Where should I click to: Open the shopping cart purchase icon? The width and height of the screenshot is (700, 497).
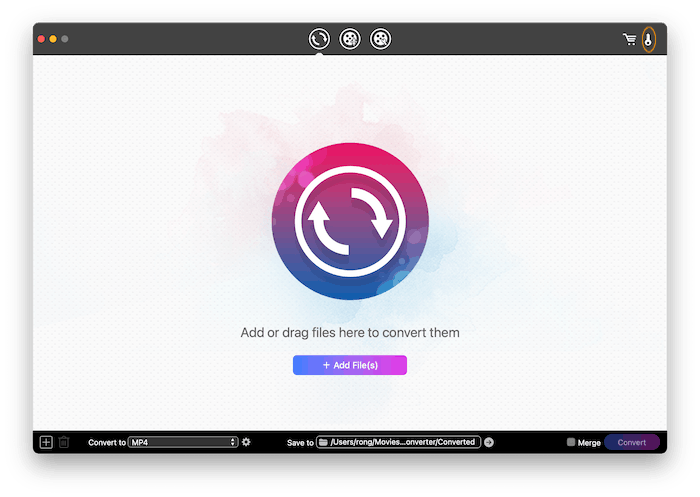(x=629, y=40)
